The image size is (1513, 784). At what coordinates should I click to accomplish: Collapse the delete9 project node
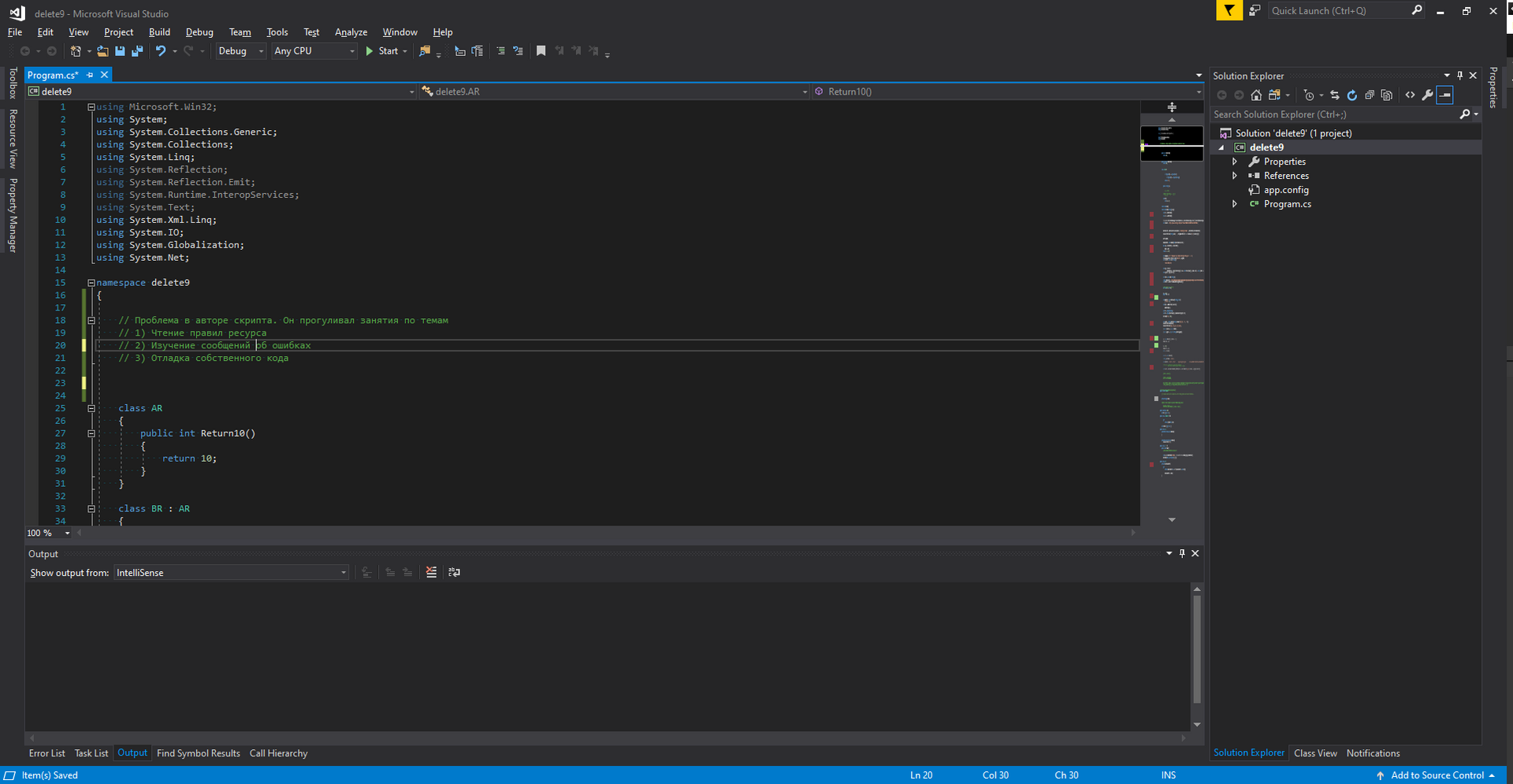click(x=1222, y=147)
